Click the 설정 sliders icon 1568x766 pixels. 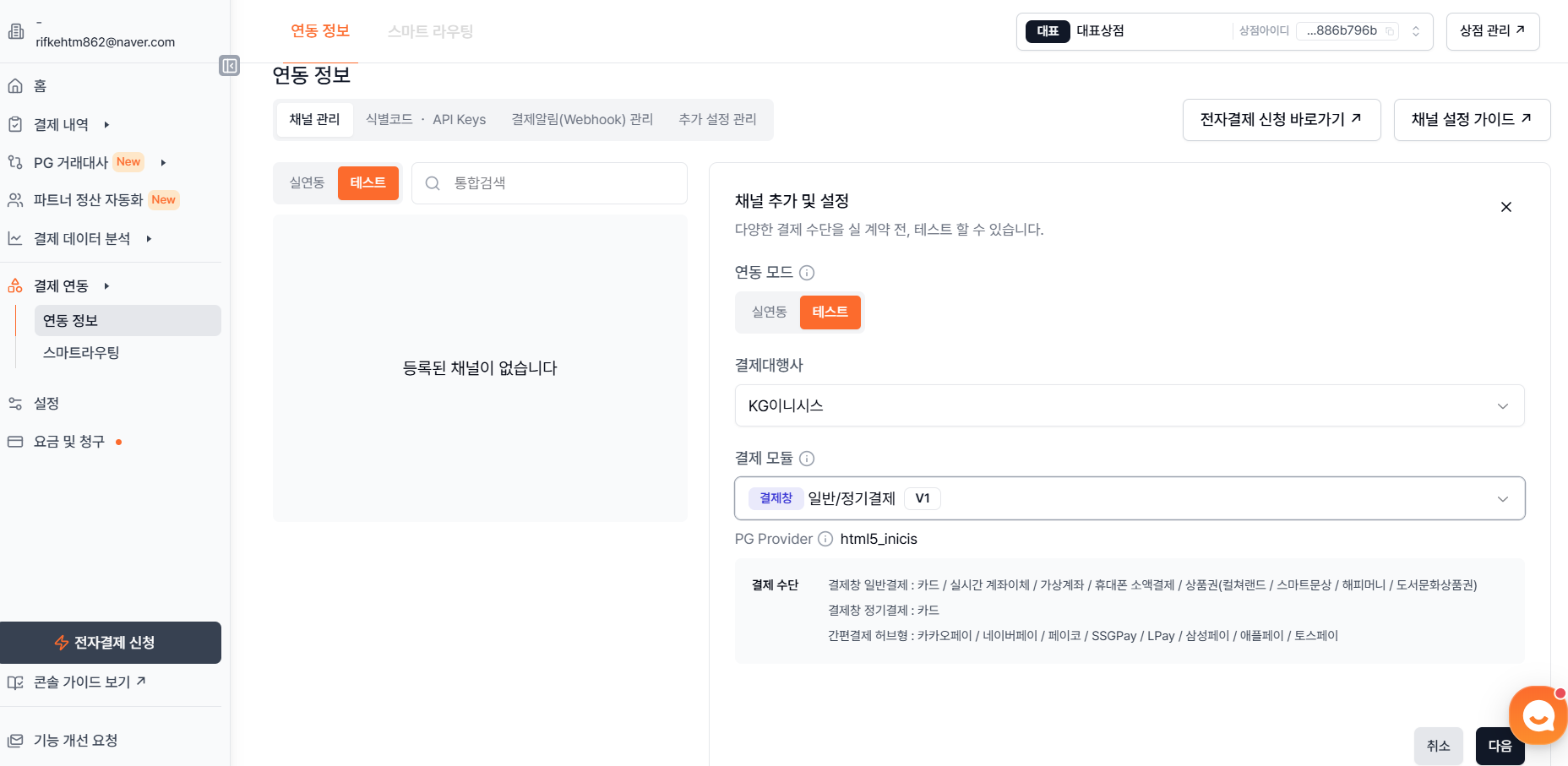pyautogui.click(x=15, y=404)
